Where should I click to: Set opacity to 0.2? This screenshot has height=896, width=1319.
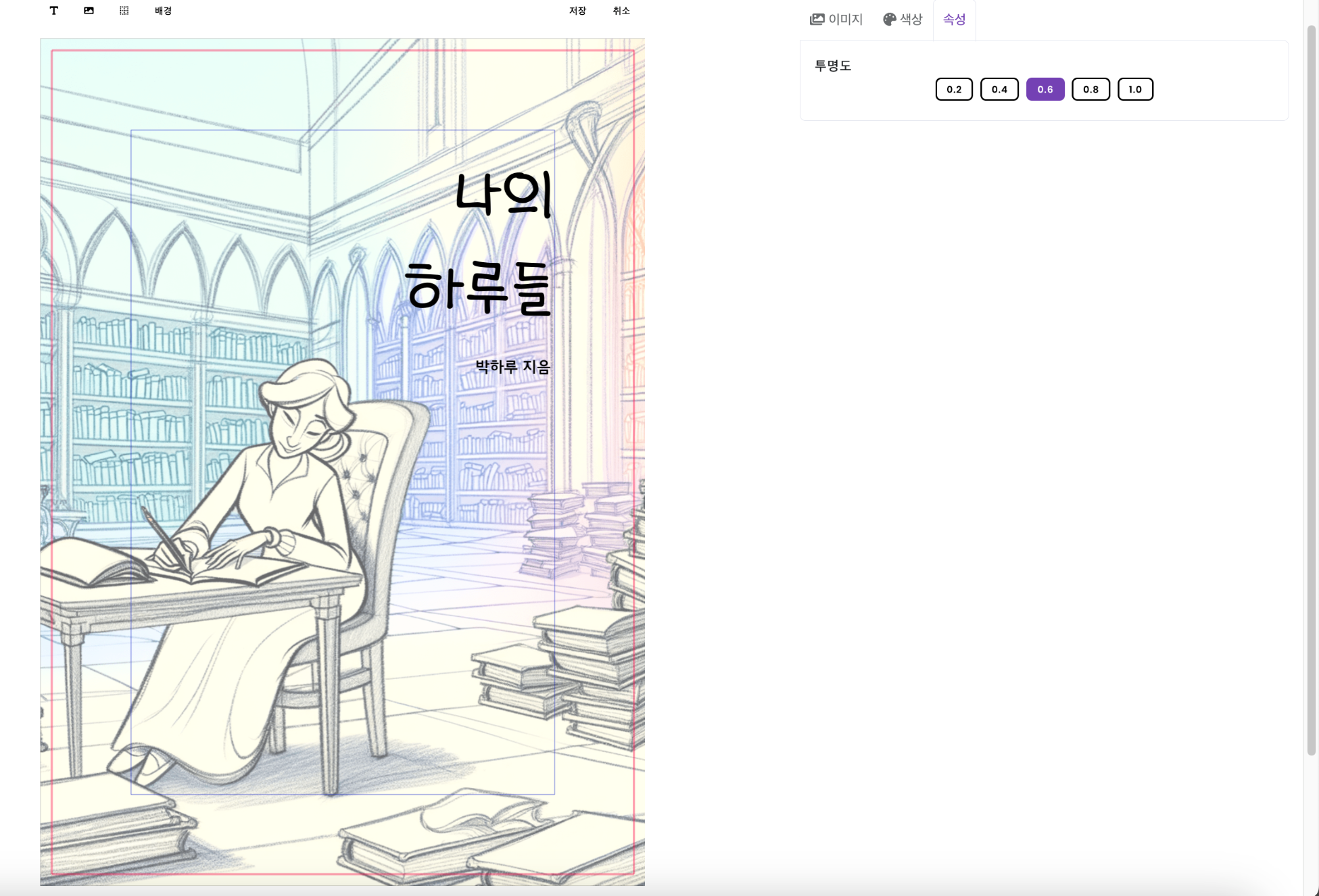(953, 89)
